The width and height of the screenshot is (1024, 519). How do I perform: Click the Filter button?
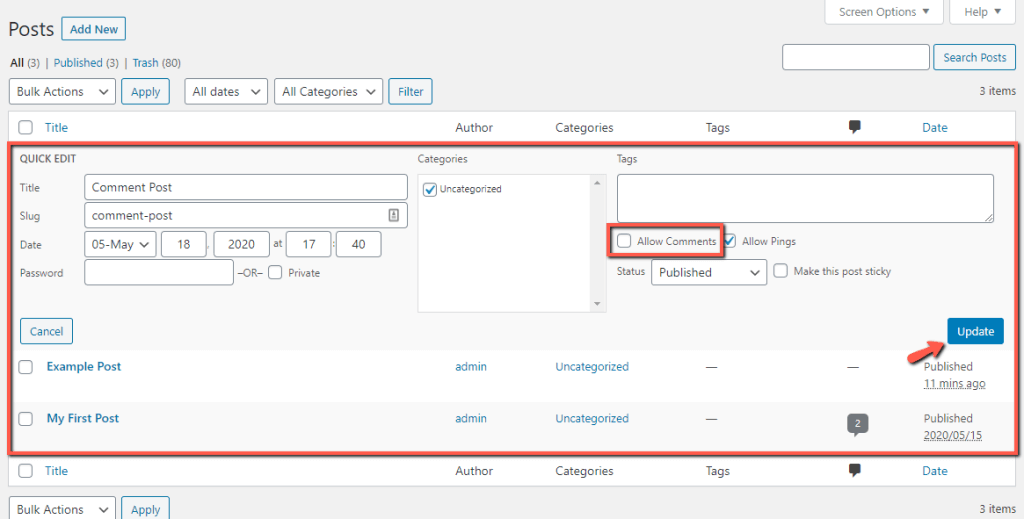click(x=410, y=91)
